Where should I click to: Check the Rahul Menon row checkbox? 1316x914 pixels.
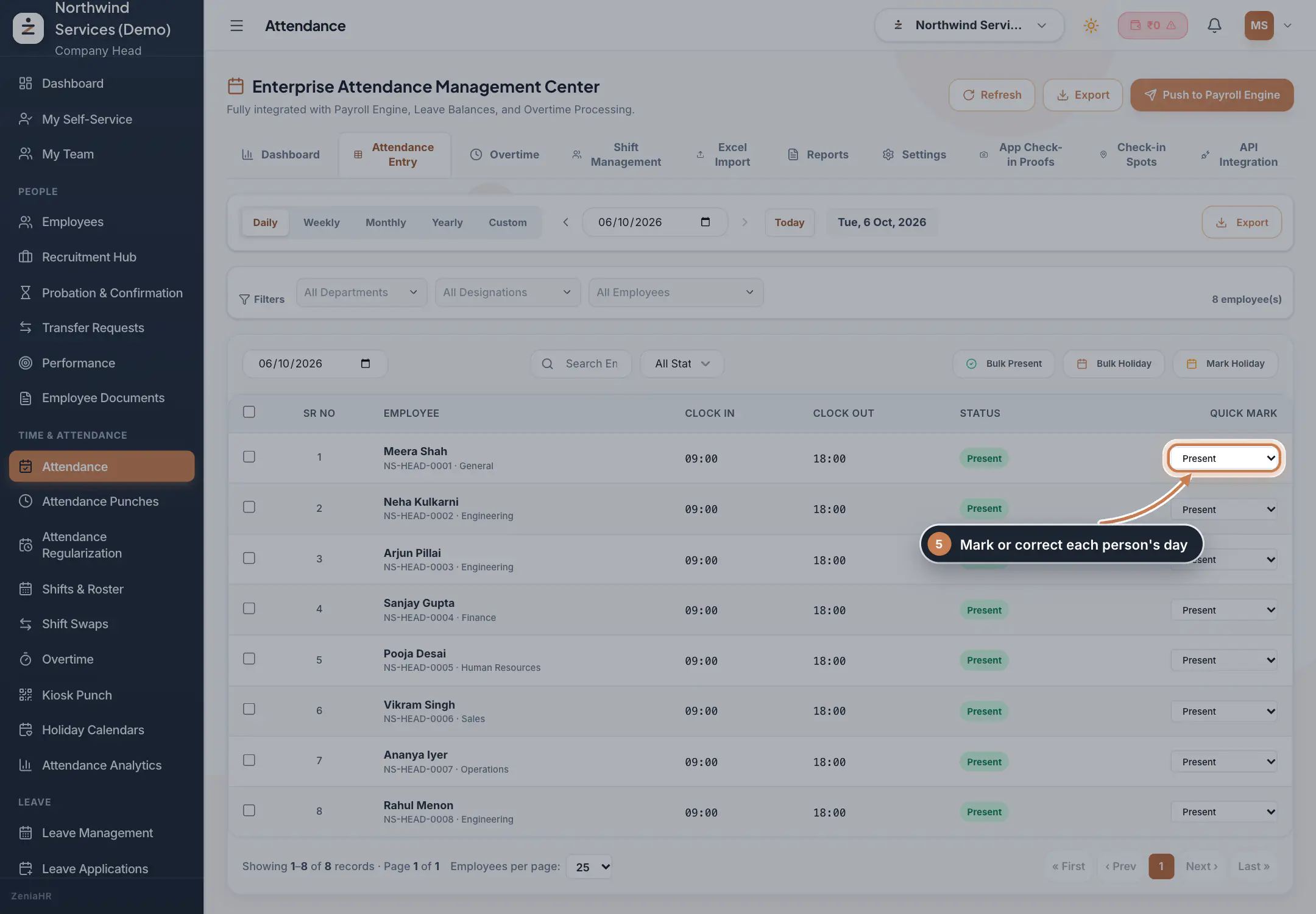click(249, 810)
